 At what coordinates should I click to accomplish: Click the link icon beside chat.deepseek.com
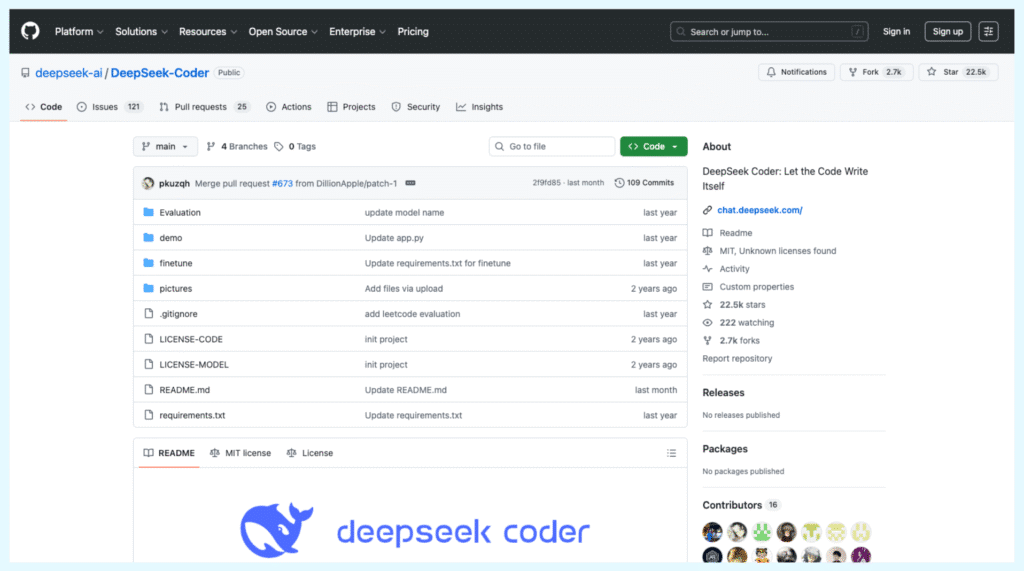click(x=707, y=210)
